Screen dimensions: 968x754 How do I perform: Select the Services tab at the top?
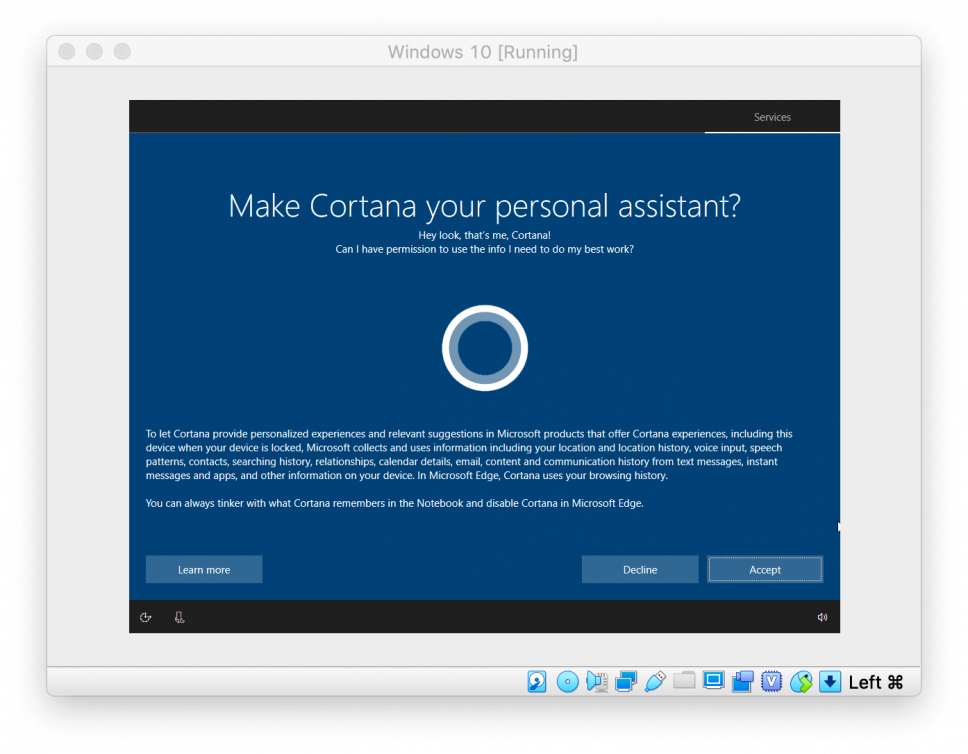click(x=772, y=117)
